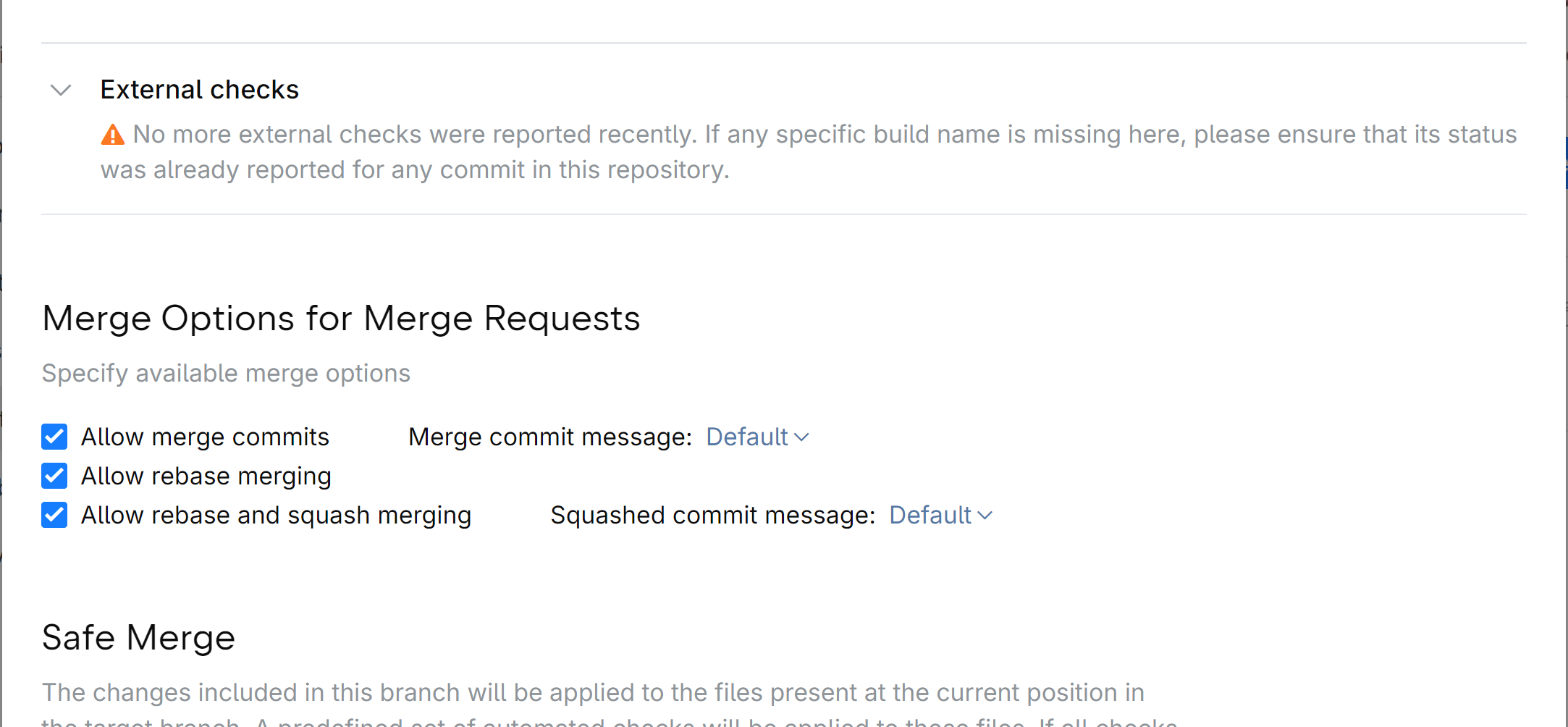Click the "Allow rebase merging" label text

[206, 476]
